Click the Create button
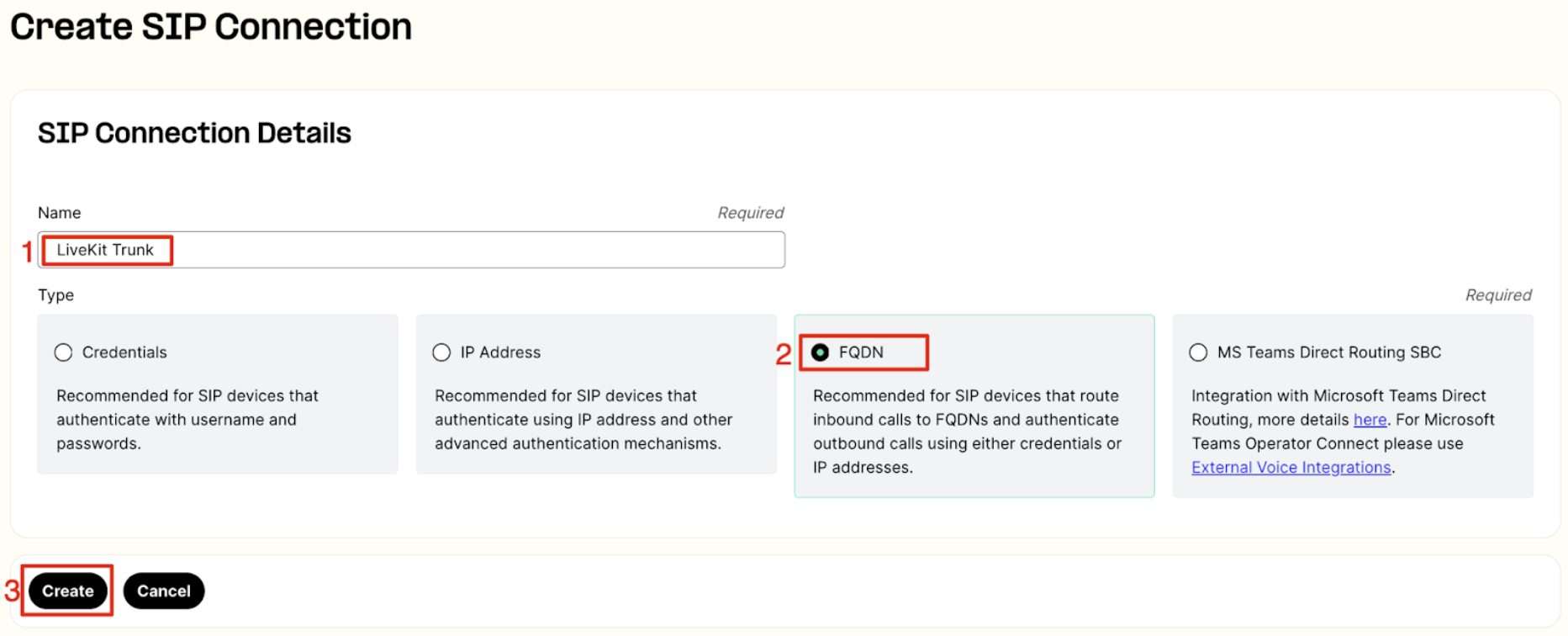This screenshot has width=1568, height=636. (x=68, y=591)
